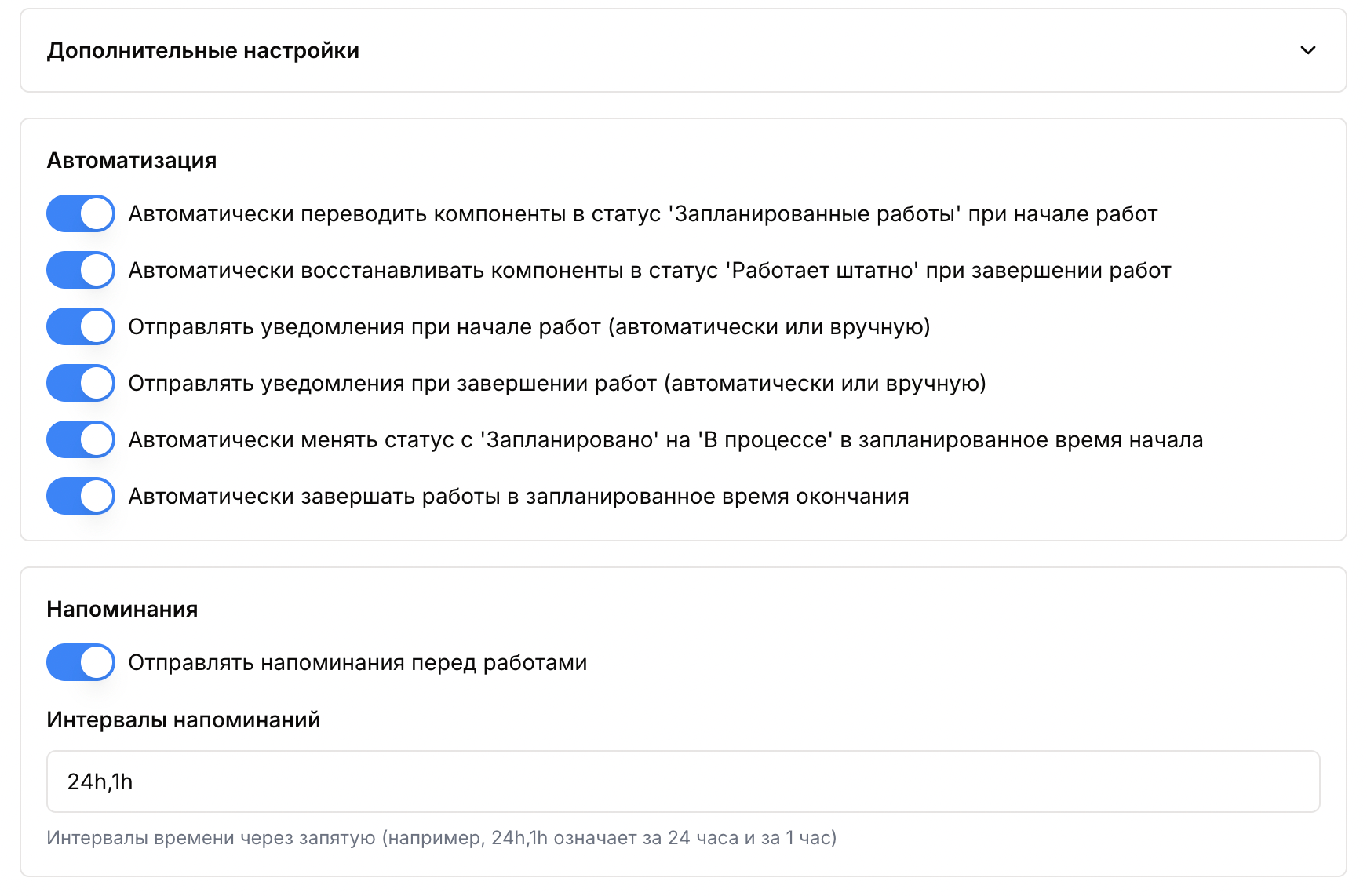The width and height of the screenshot is (1367, 896).
Task: Click the 'Дополнительные настройки' title text
Action: pos(203,50)
